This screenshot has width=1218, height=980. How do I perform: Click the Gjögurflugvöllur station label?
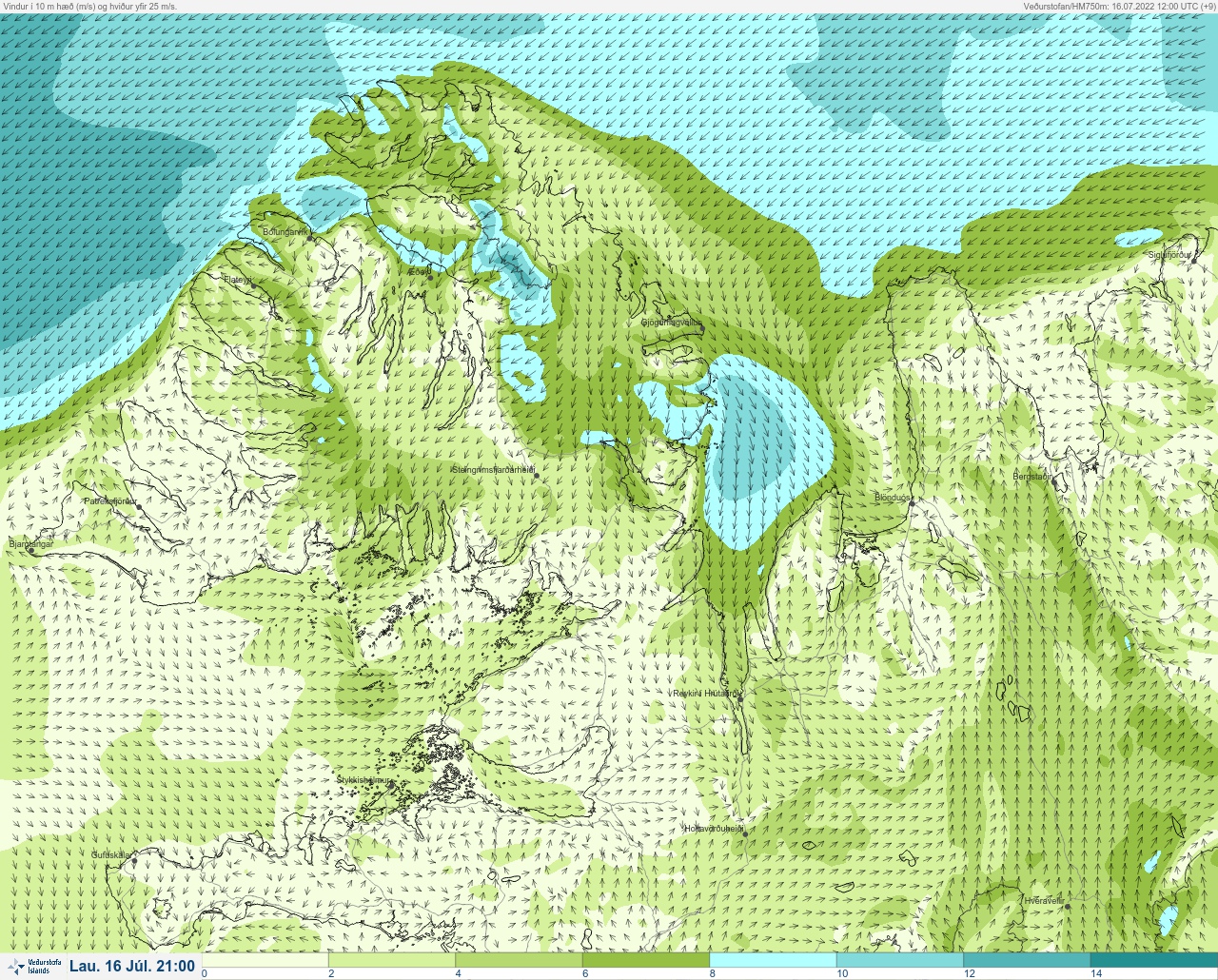point(672,323)
